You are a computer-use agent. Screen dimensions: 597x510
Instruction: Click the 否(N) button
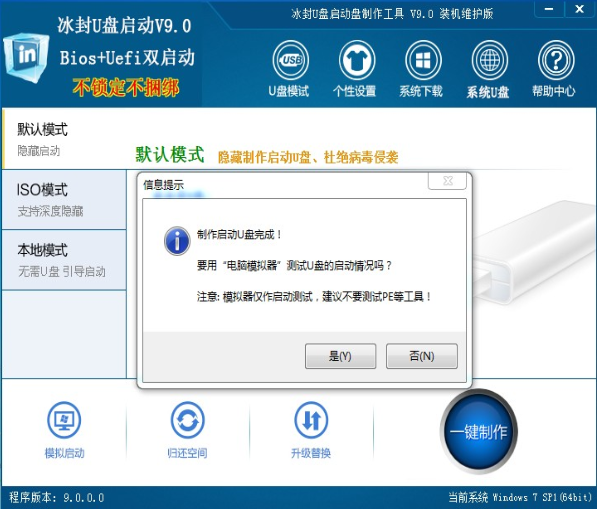point(422,356)
